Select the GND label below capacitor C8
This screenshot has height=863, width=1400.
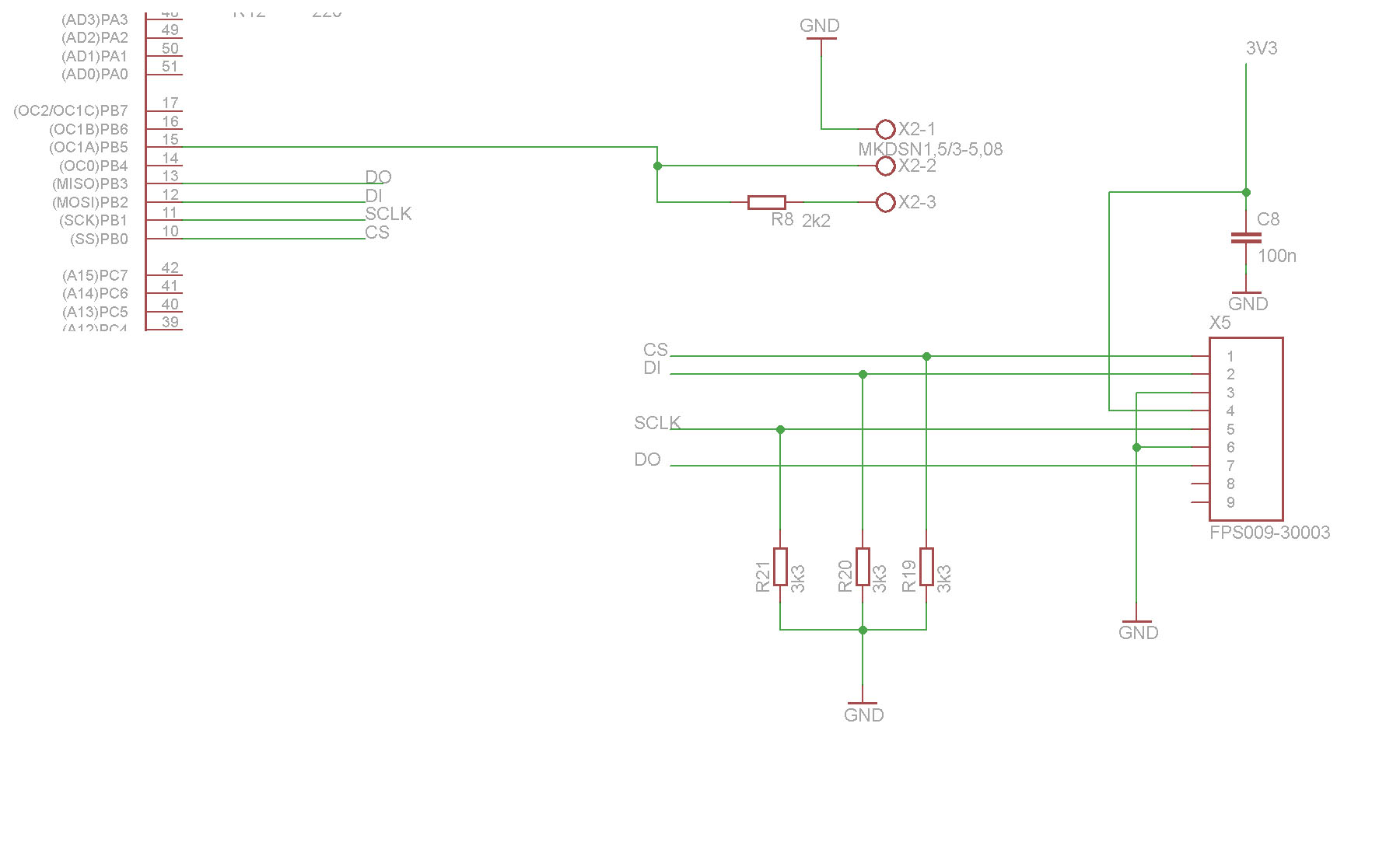click(1248, 304)
